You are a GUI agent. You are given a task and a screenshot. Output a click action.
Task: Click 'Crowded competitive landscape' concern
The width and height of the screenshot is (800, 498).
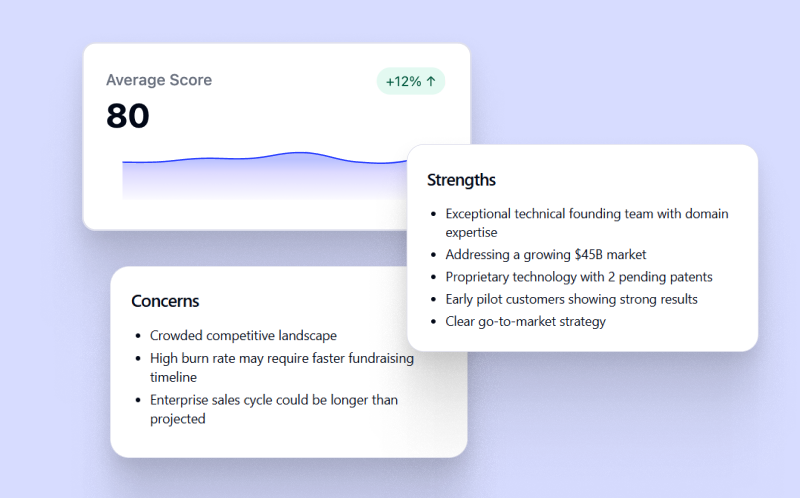pos(243,335)
